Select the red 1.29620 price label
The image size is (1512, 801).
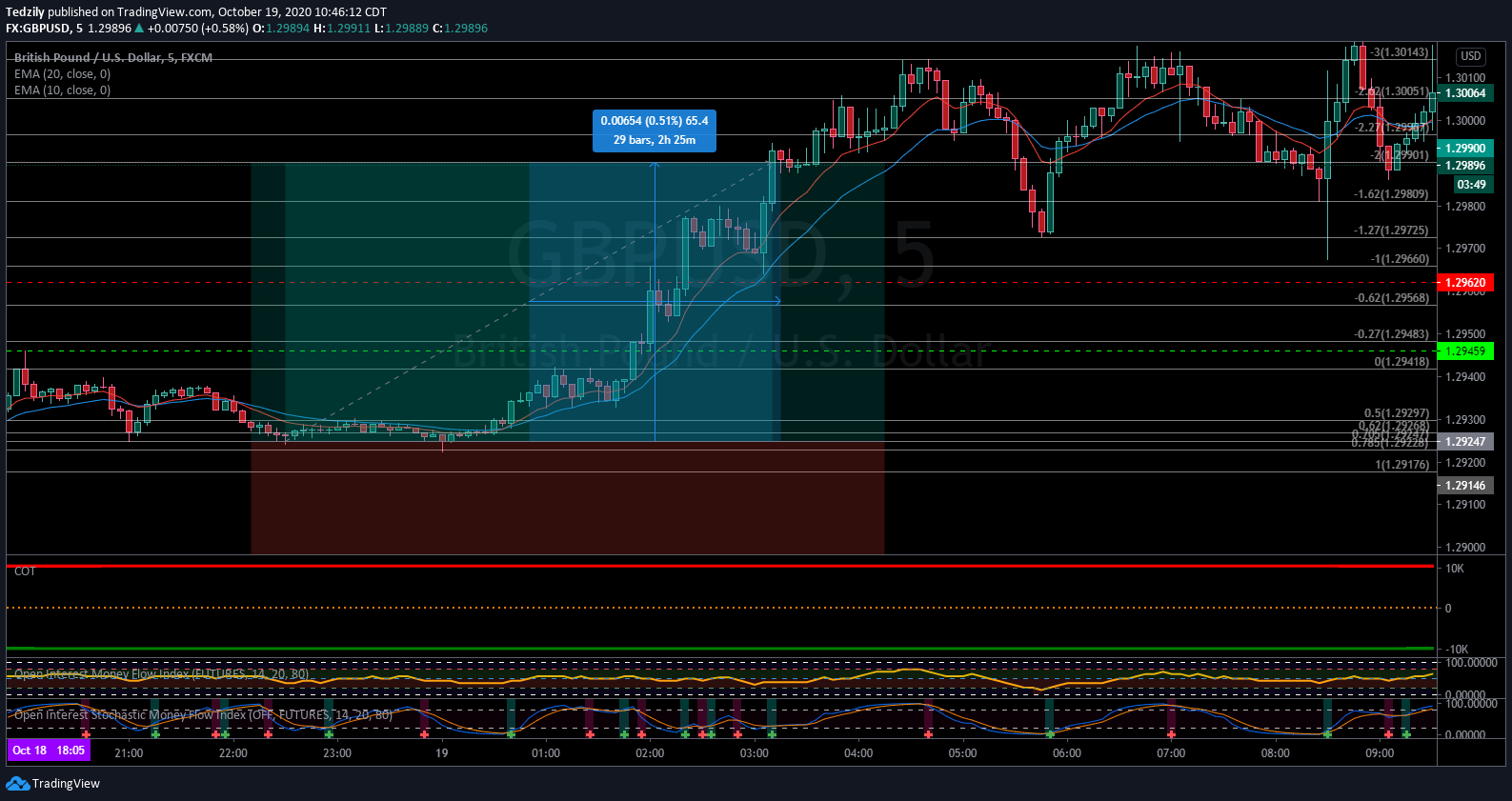coord(1465,283)
